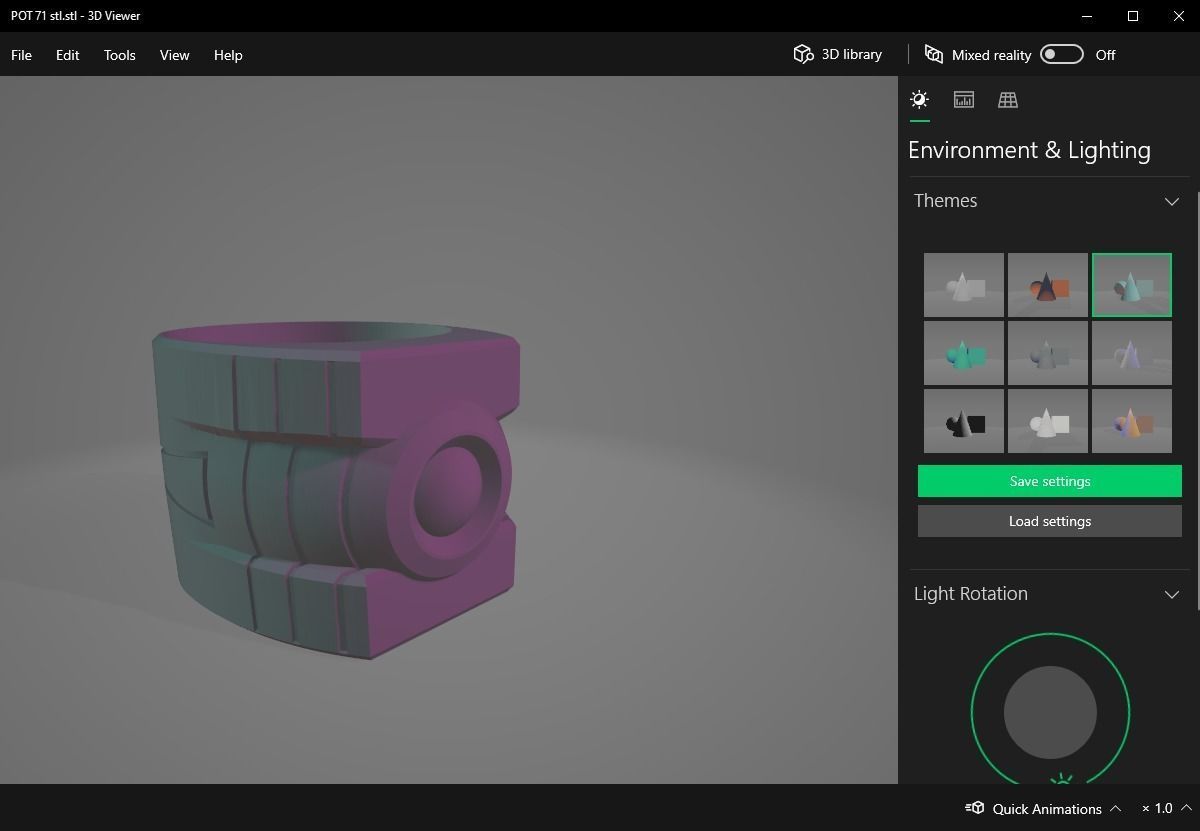Expand the animation speed 1.0 chevron
Image resolution: width=1200 pixels, height=831 pixels.
point(1187,808)
